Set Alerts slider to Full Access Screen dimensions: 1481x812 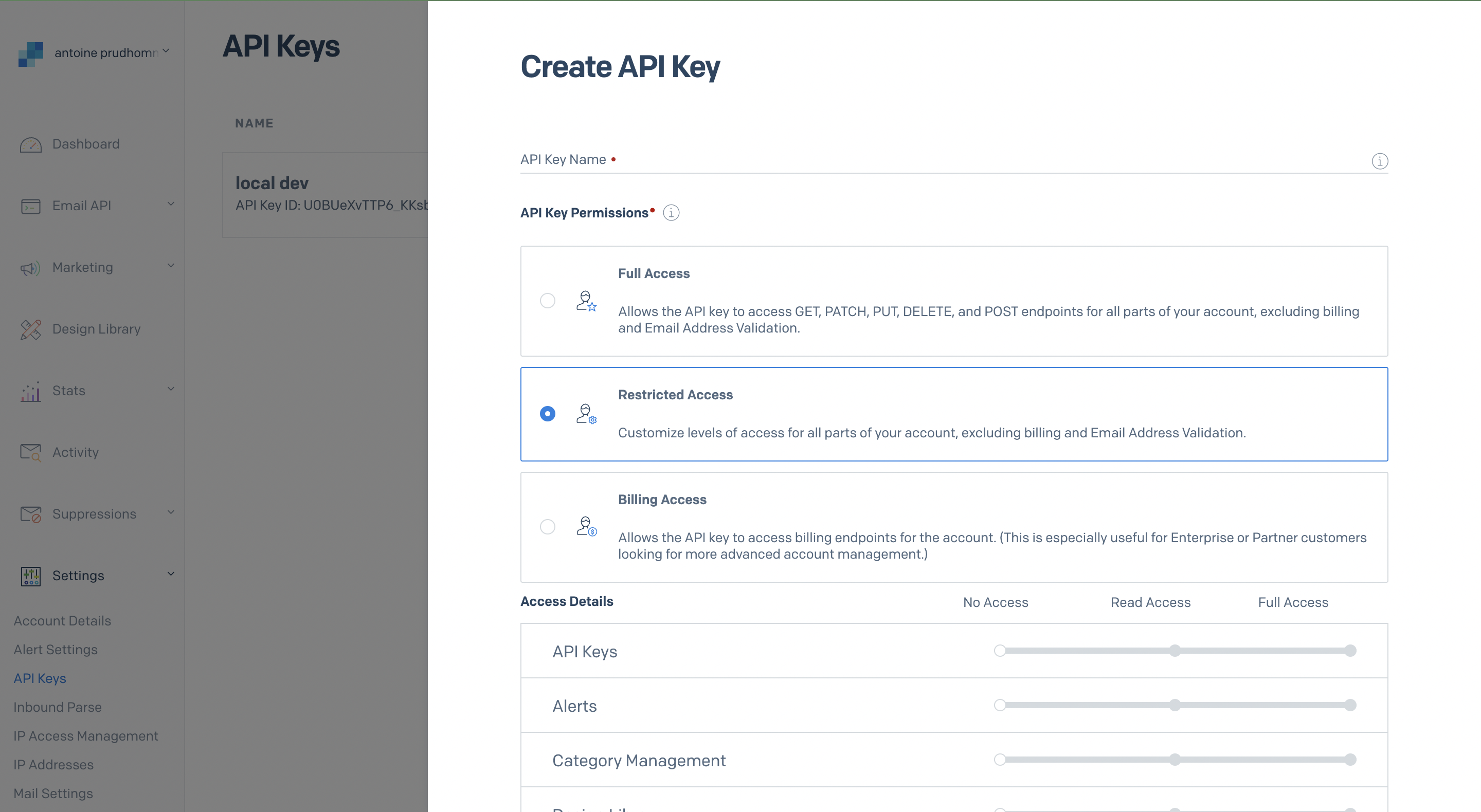(1350, 705)
